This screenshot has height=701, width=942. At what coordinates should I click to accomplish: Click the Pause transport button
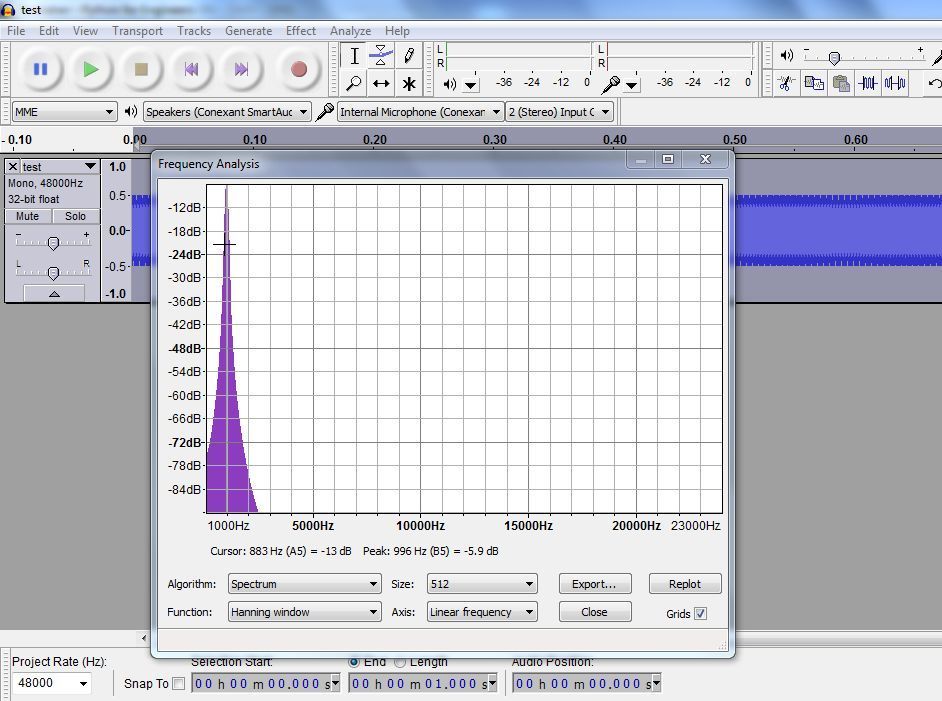tap(40, 69)
